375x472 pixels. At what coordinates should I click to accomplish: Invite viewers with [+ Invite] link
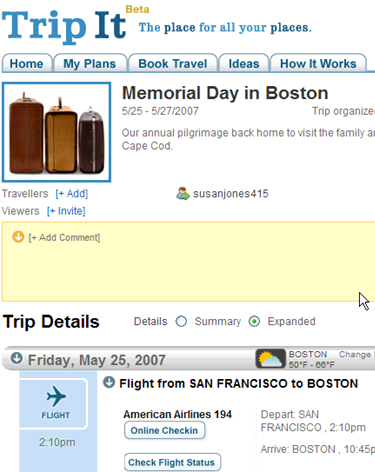[66, 211]
